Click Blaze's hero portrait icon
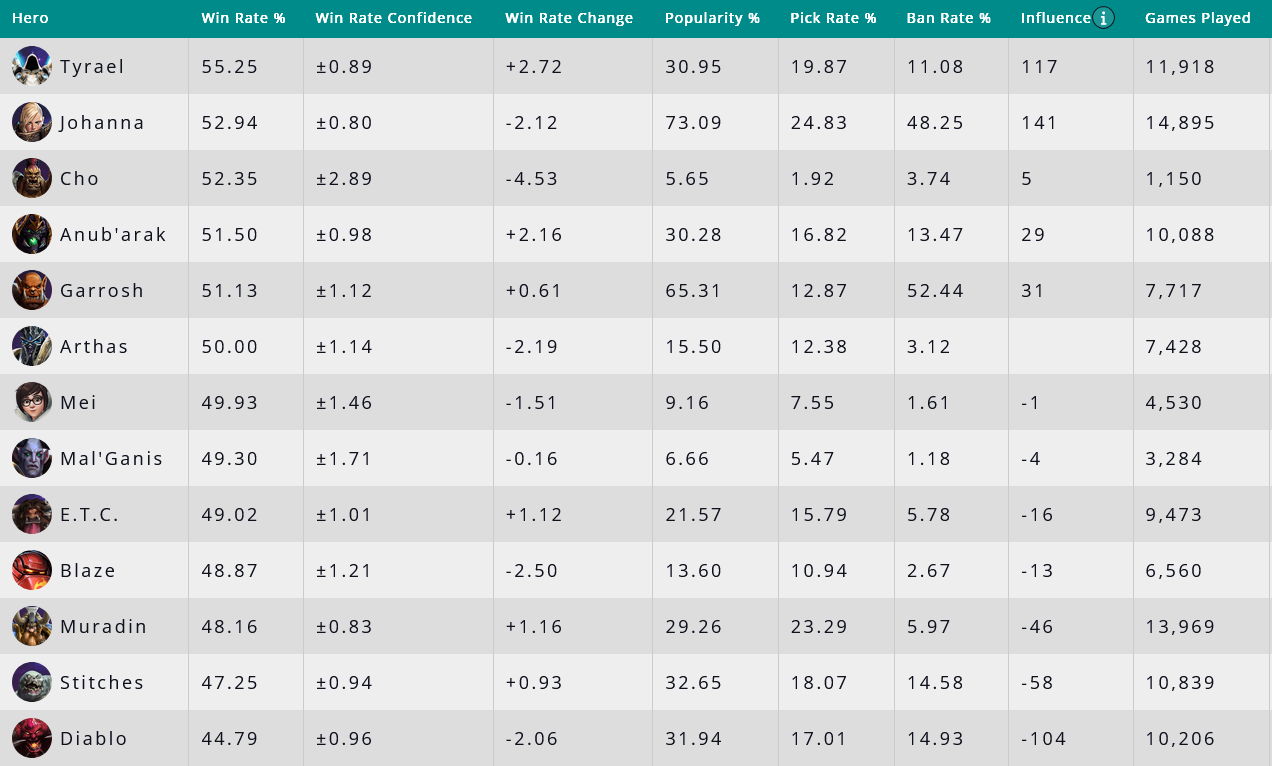The width and height of the screenshot is (1272, 766). pos(32,570)
